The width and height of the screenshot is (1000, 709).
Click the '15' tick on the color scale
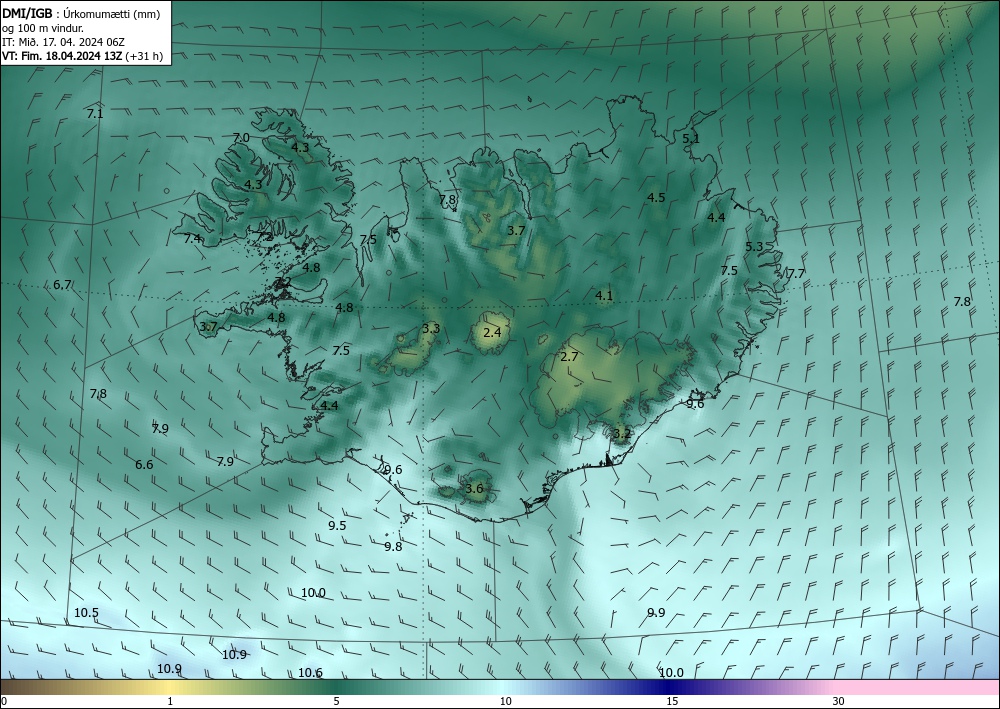tap(672, 702)
